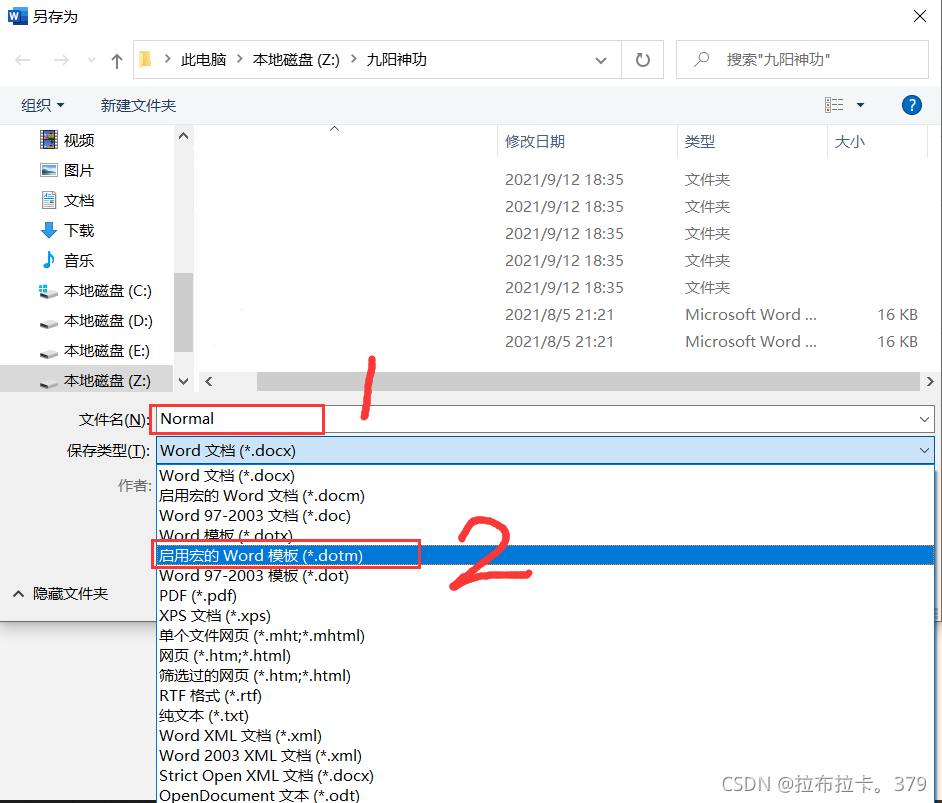Viewport: 942px width, 803px height.
Task: Choose Strict Open XML 文档 (*.docx)
Action: point(545,775)
